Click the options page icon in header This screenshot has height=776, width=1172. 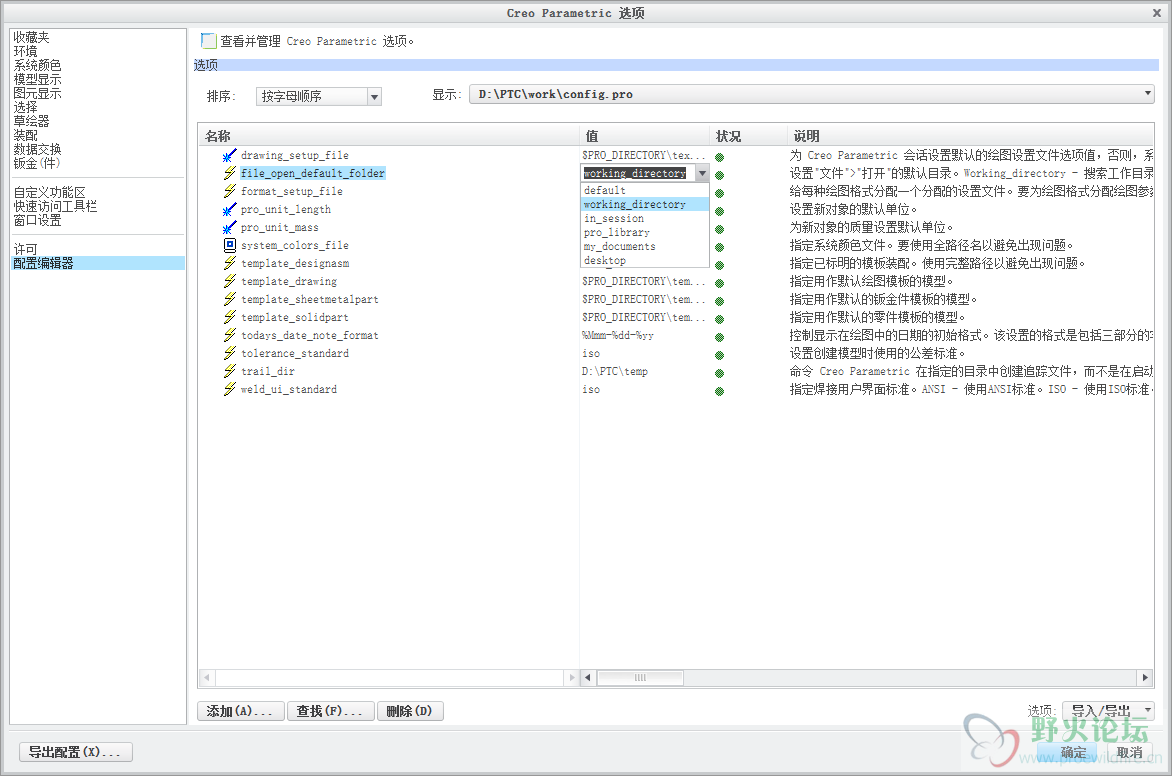click(209, 41)
